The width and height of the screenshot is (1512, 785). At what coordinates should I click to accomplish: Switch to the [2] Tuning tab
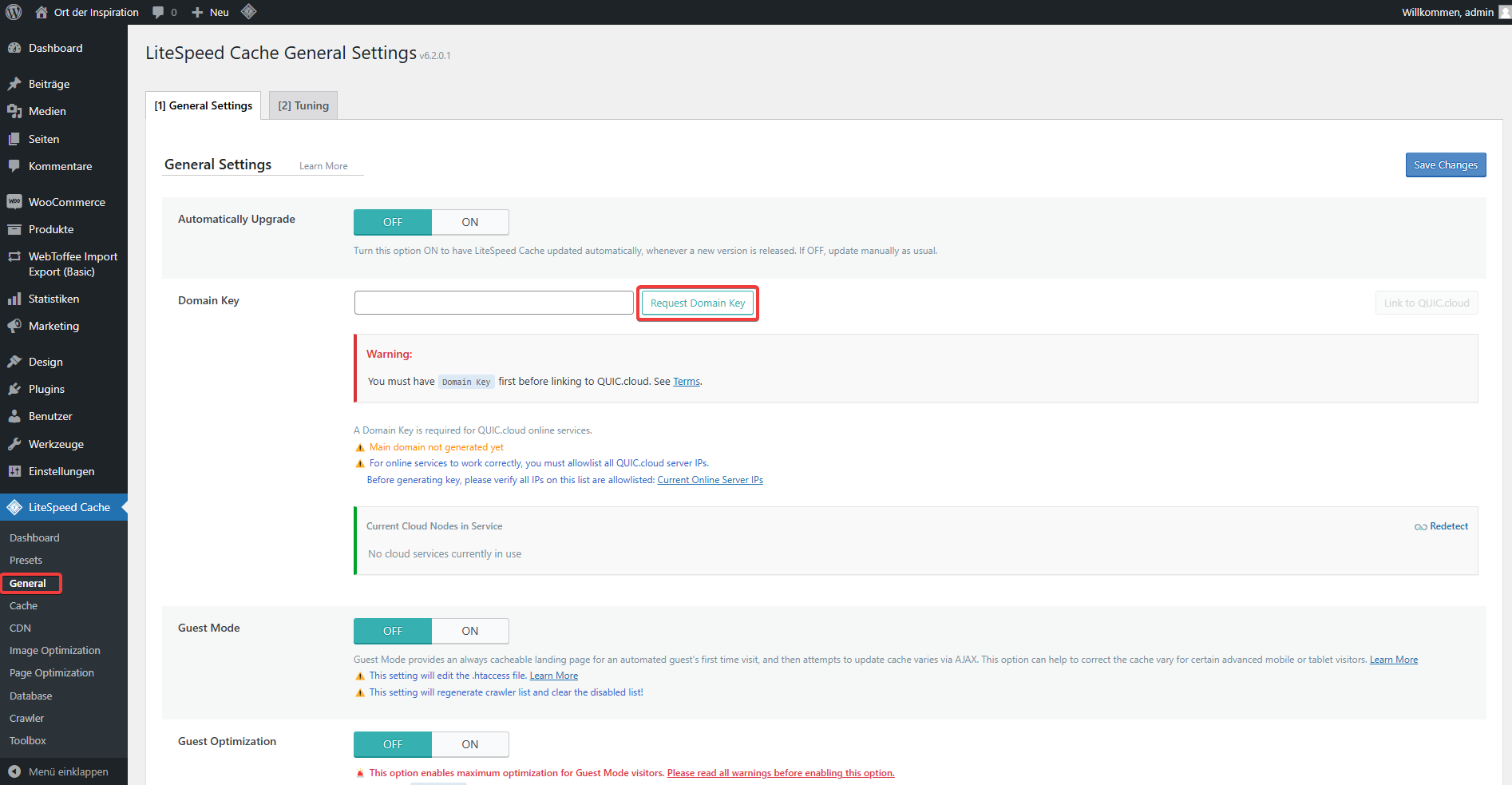point(303,105)
